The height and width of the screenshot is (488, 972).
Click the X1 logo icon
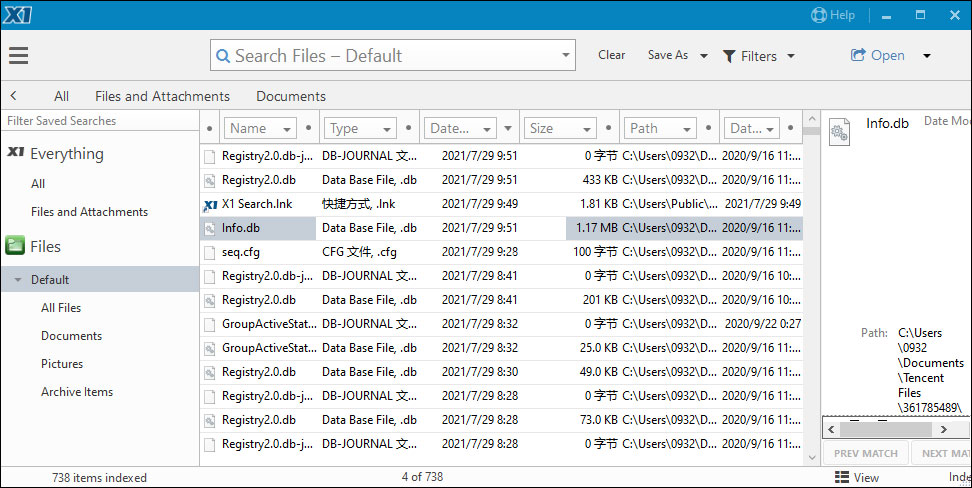click(17, 15)
